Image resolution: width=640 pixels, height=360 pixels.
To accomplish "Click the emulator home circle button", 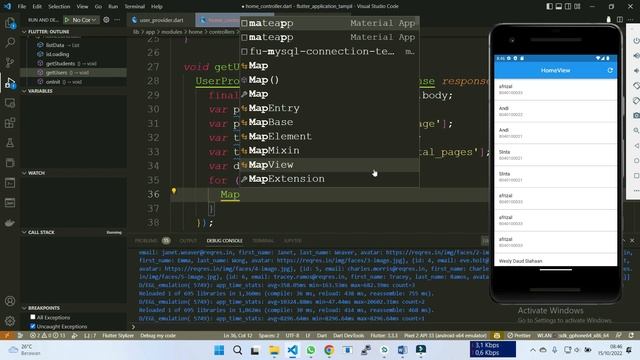I will click(636, 161).
